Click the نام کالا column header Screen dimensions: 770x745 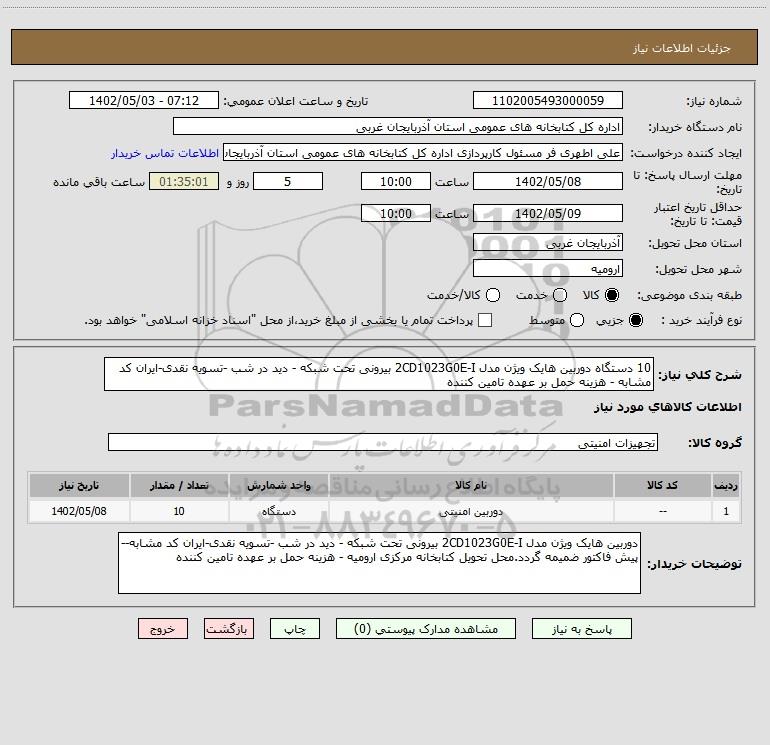[471, 486]
